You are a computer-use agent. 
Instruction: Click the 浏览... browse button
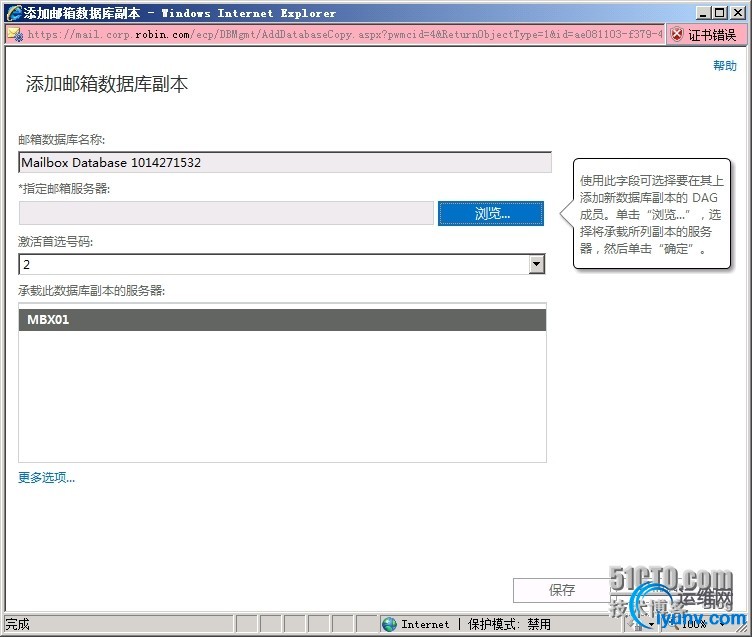click(x=491, y=213)
